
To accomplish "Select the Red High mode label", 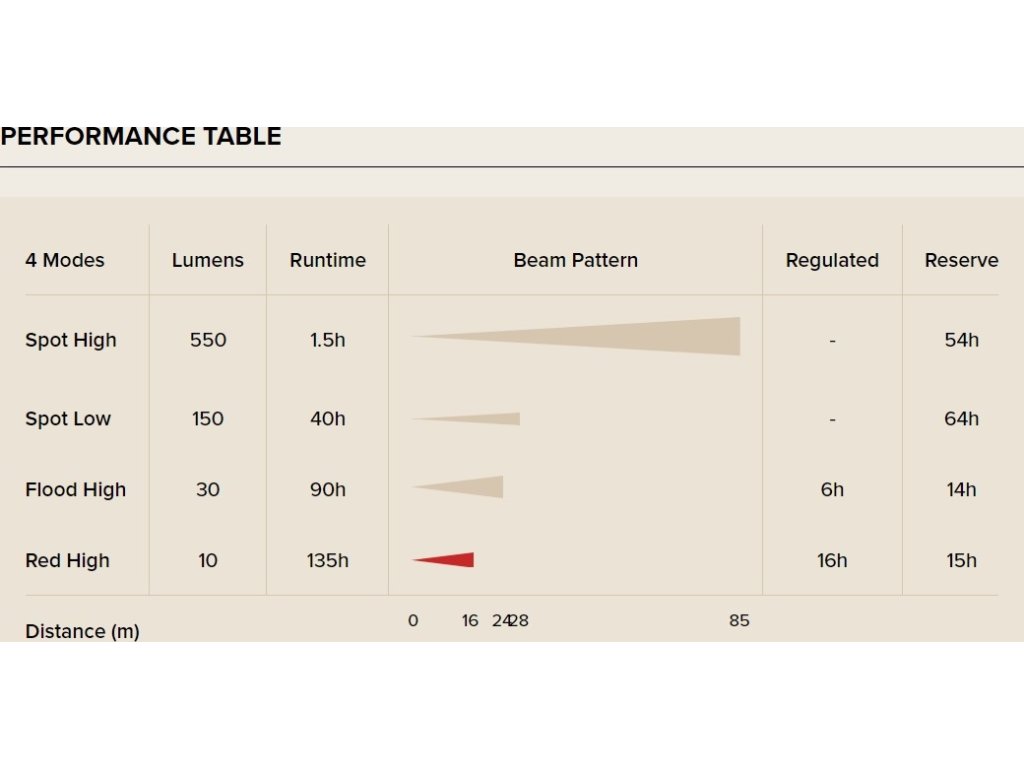I will point(67,561).
